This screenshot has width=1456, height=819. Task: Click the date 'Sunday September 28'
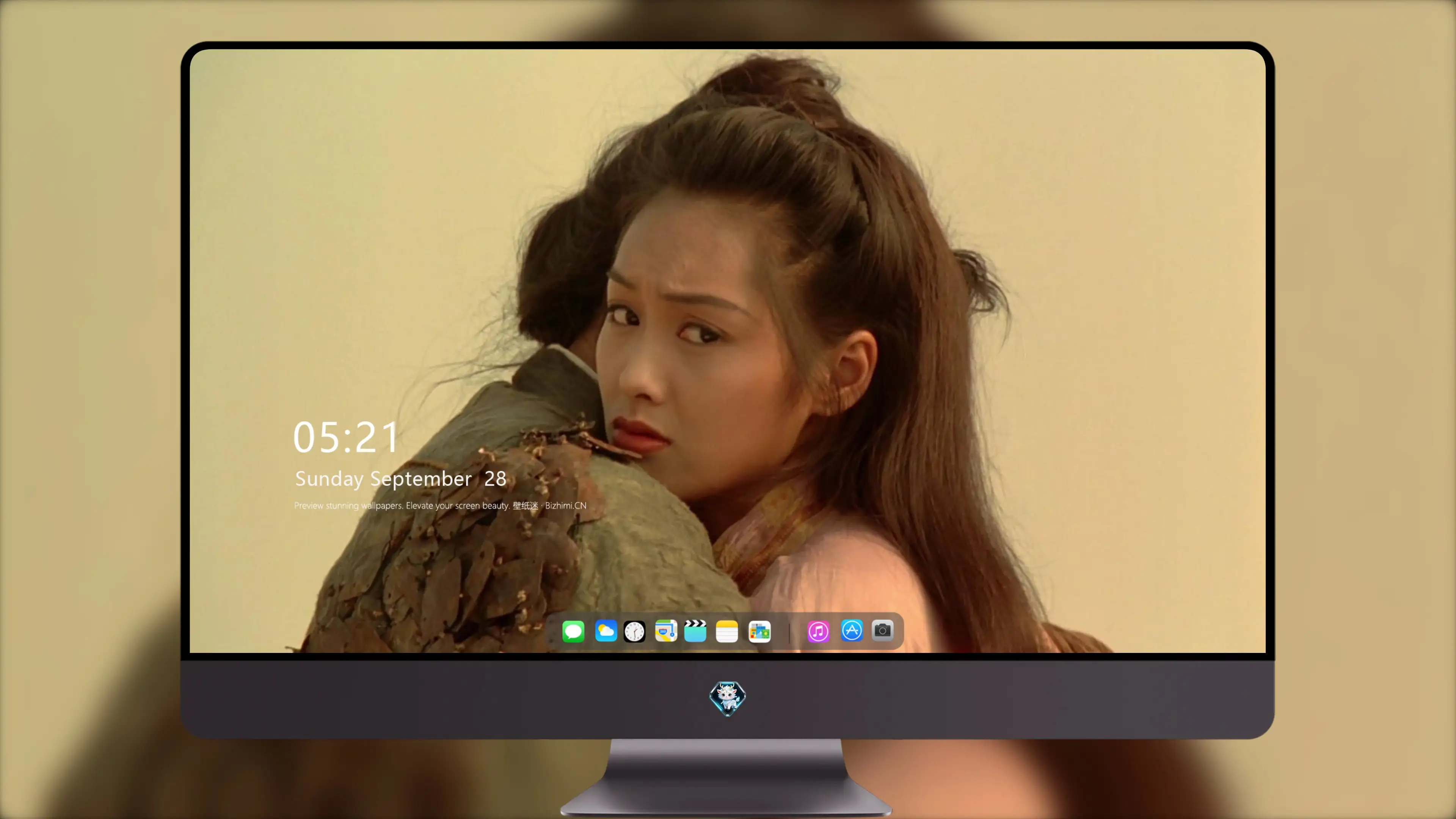point(401,479)
